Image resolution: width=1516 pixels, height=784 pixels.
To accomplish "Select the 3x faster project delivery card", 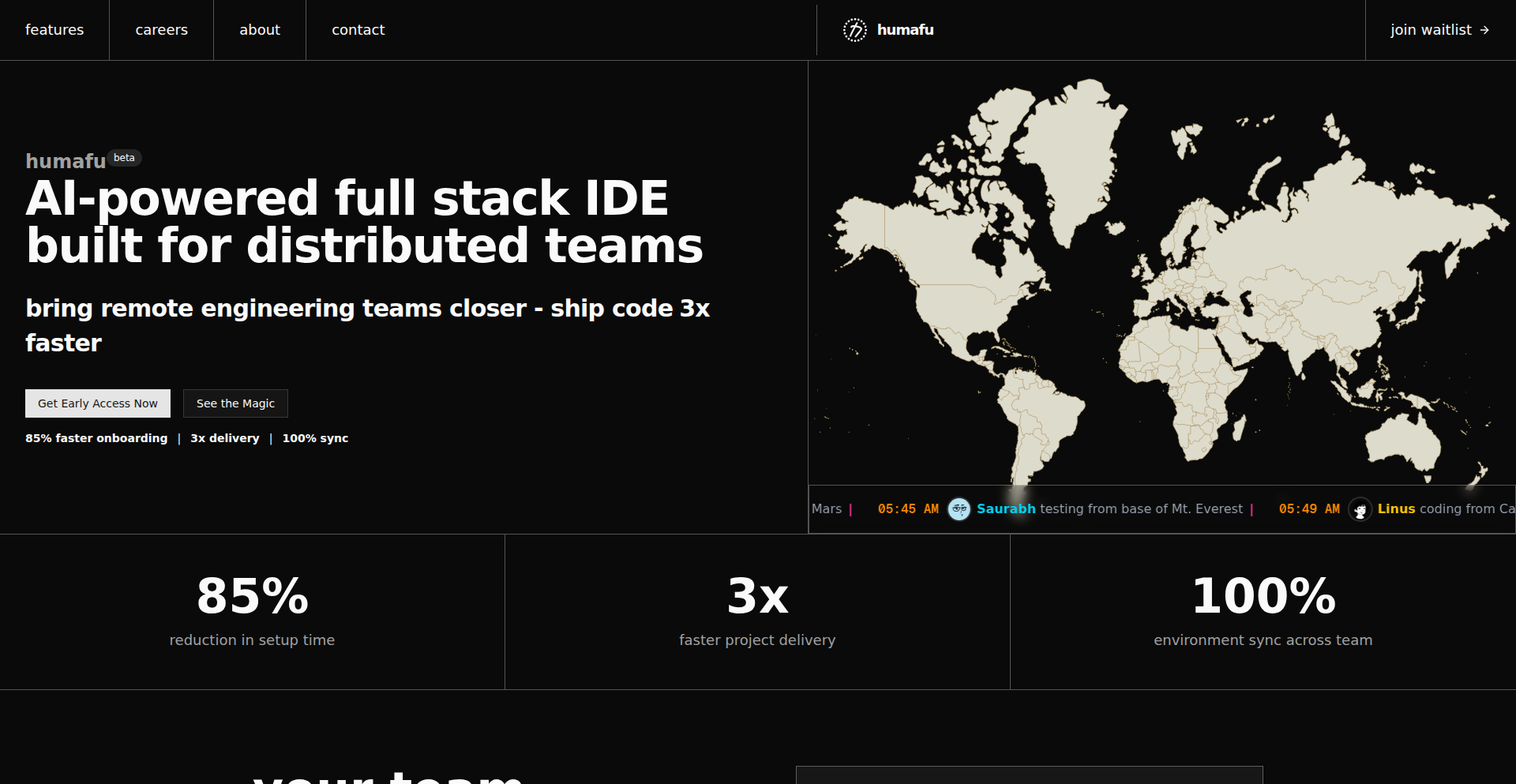I will [757, 612].
